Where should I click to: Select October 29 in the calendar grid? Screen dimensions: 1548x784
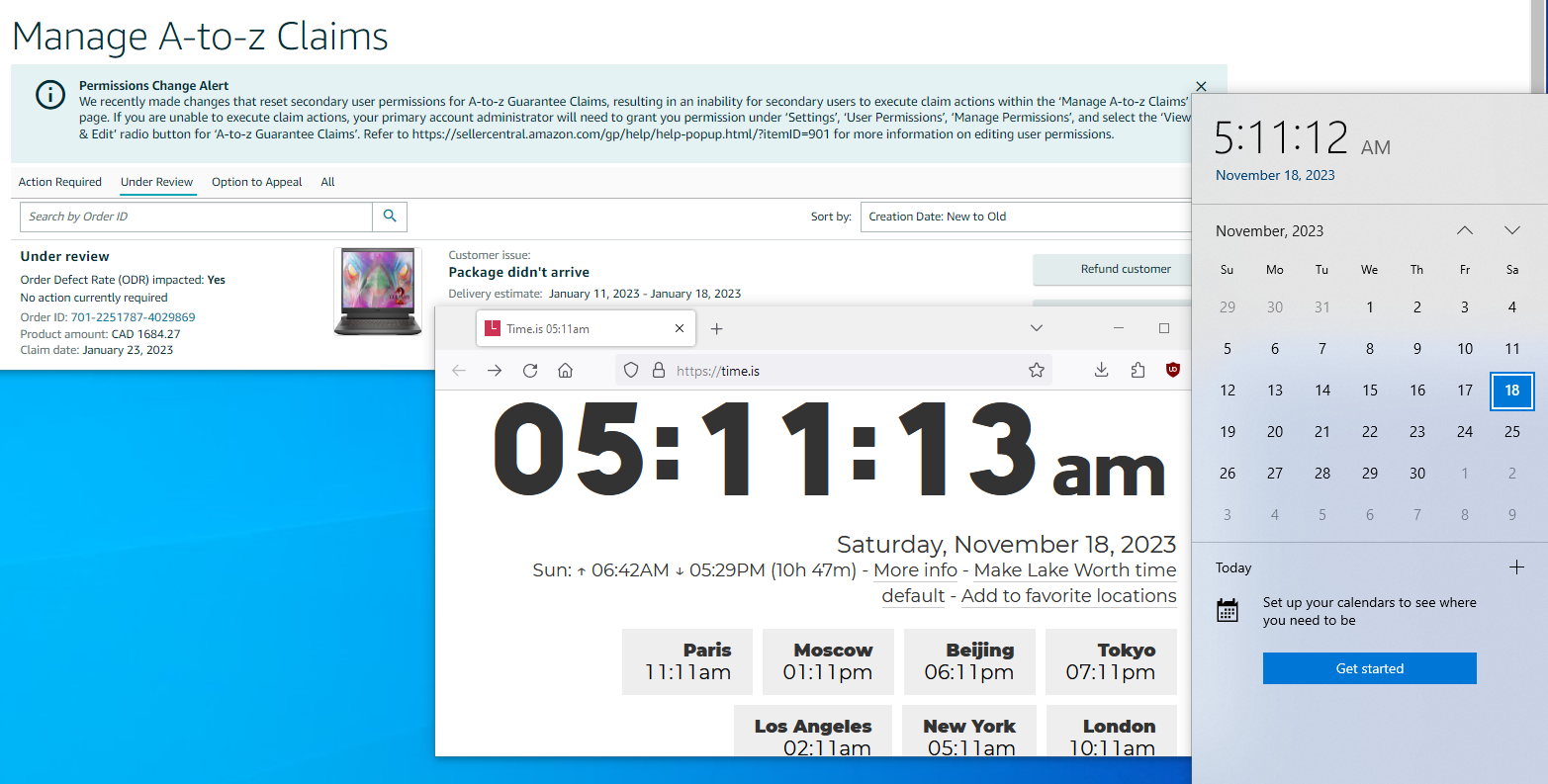point(1228,307)
